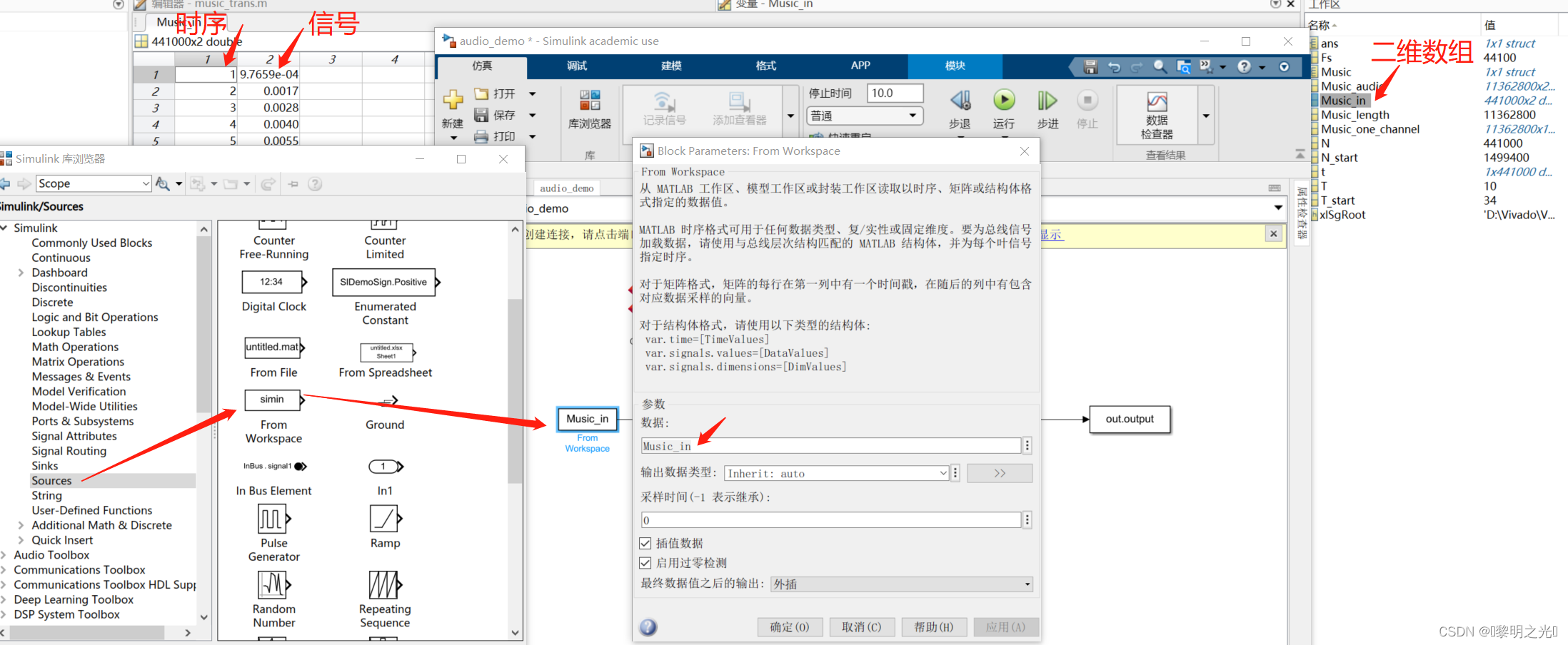Select the Pulse Generator block icon
1568x645 pixels.
pos(274,519)
